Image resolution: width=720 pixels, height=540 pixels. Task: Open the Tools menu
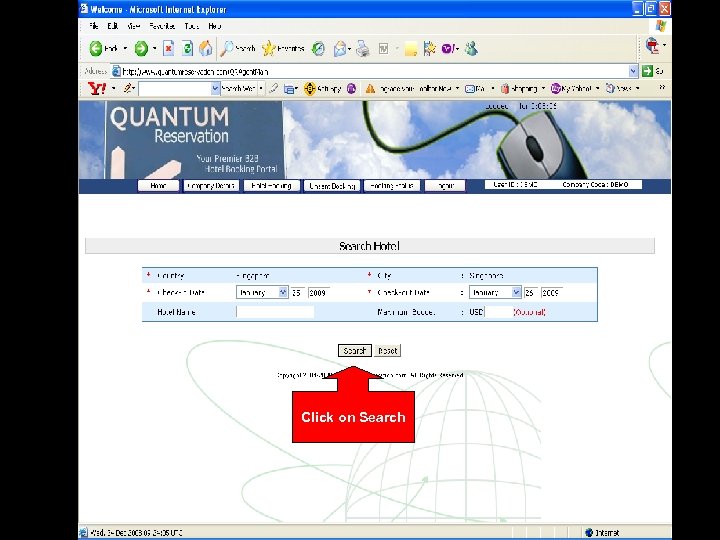[x=191, y=26]
